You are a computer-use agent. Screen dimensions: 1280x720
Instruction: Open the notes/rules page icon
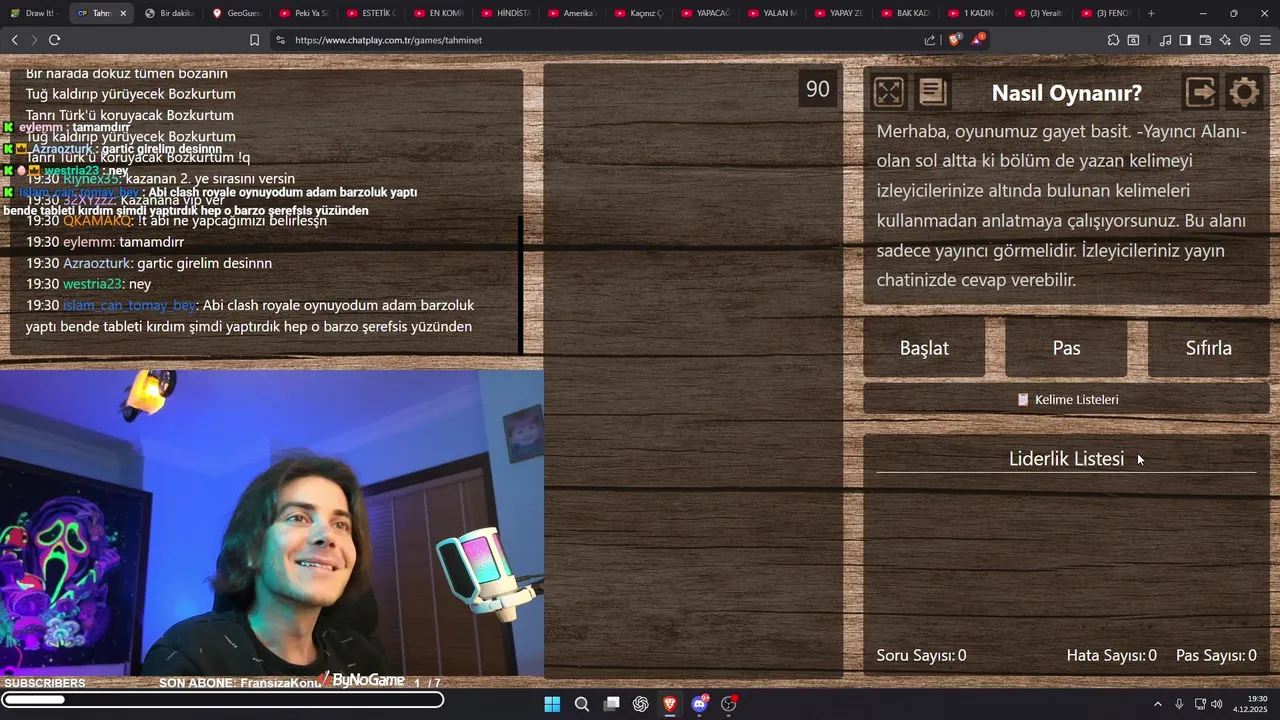[933, 92]
